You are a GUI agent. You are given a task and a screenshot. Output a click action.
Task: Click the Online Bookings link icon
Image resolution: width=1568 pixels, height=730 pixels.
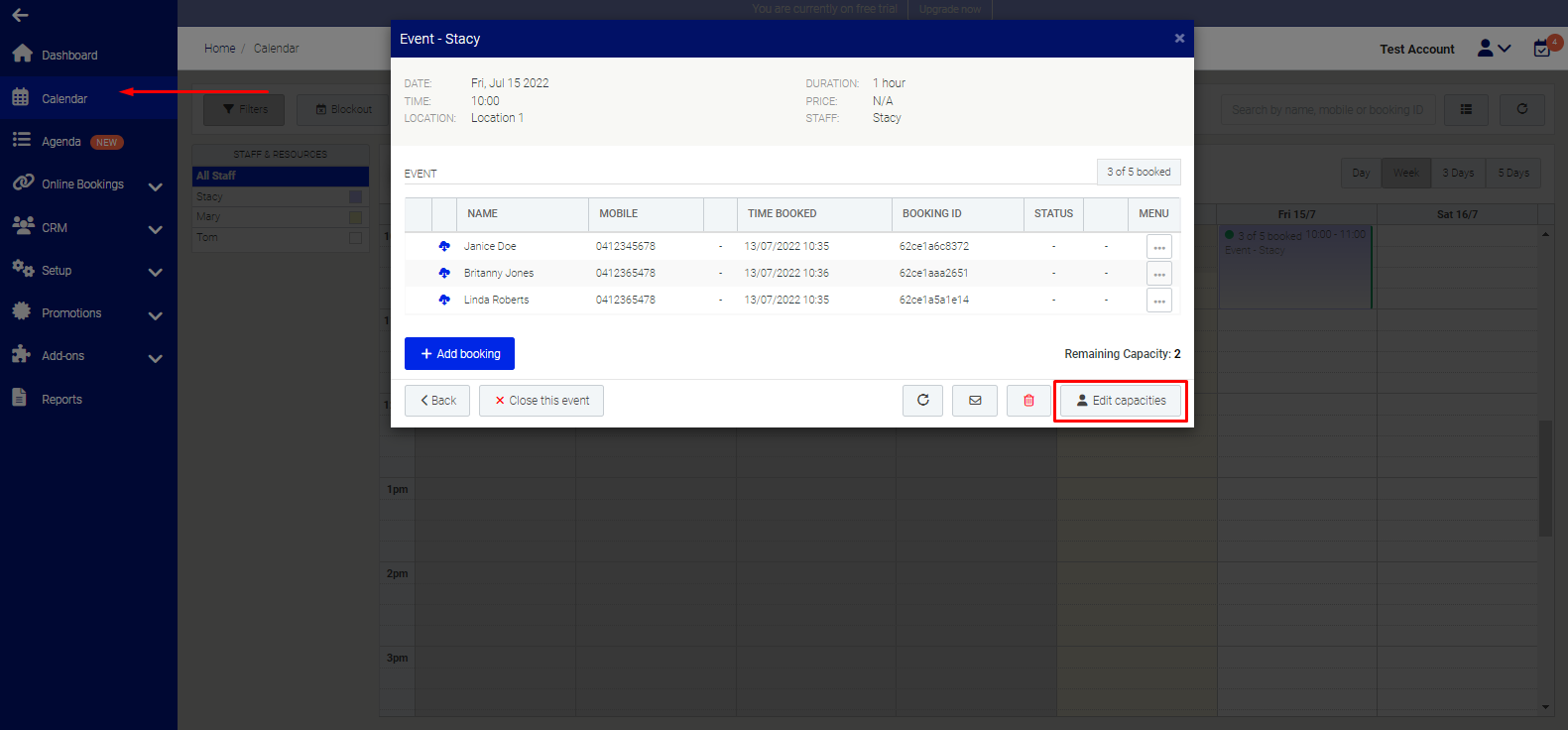coord(23,182)
